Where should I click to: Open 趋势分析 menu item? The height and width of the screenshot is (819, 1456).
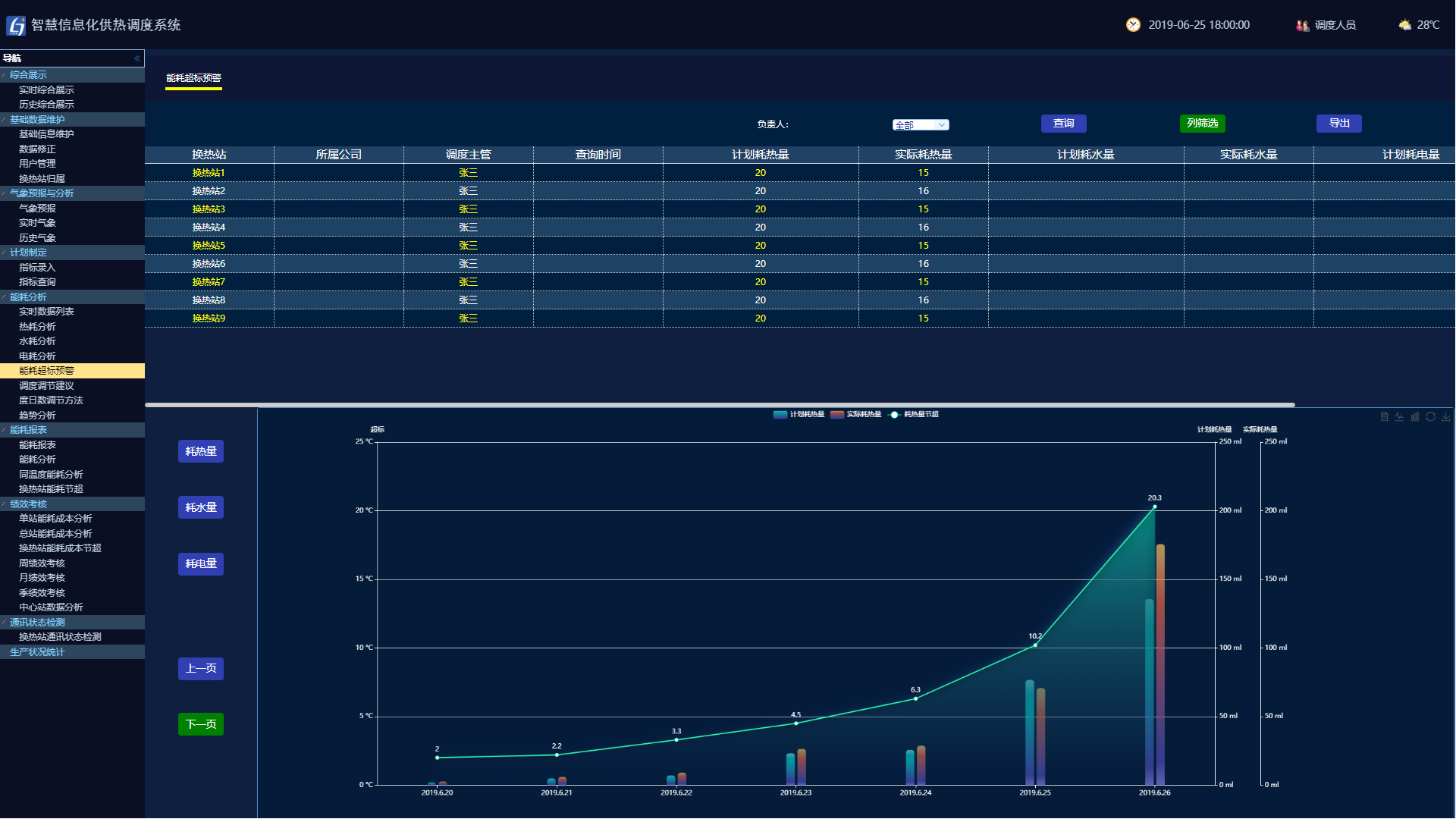37,416
